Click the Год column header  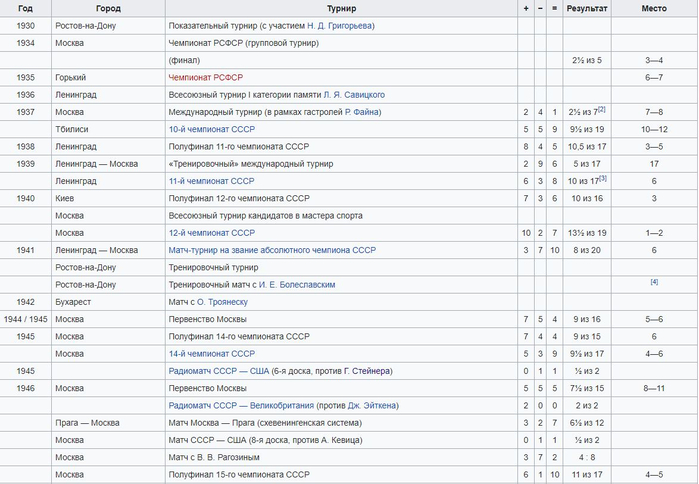(25, 8)
